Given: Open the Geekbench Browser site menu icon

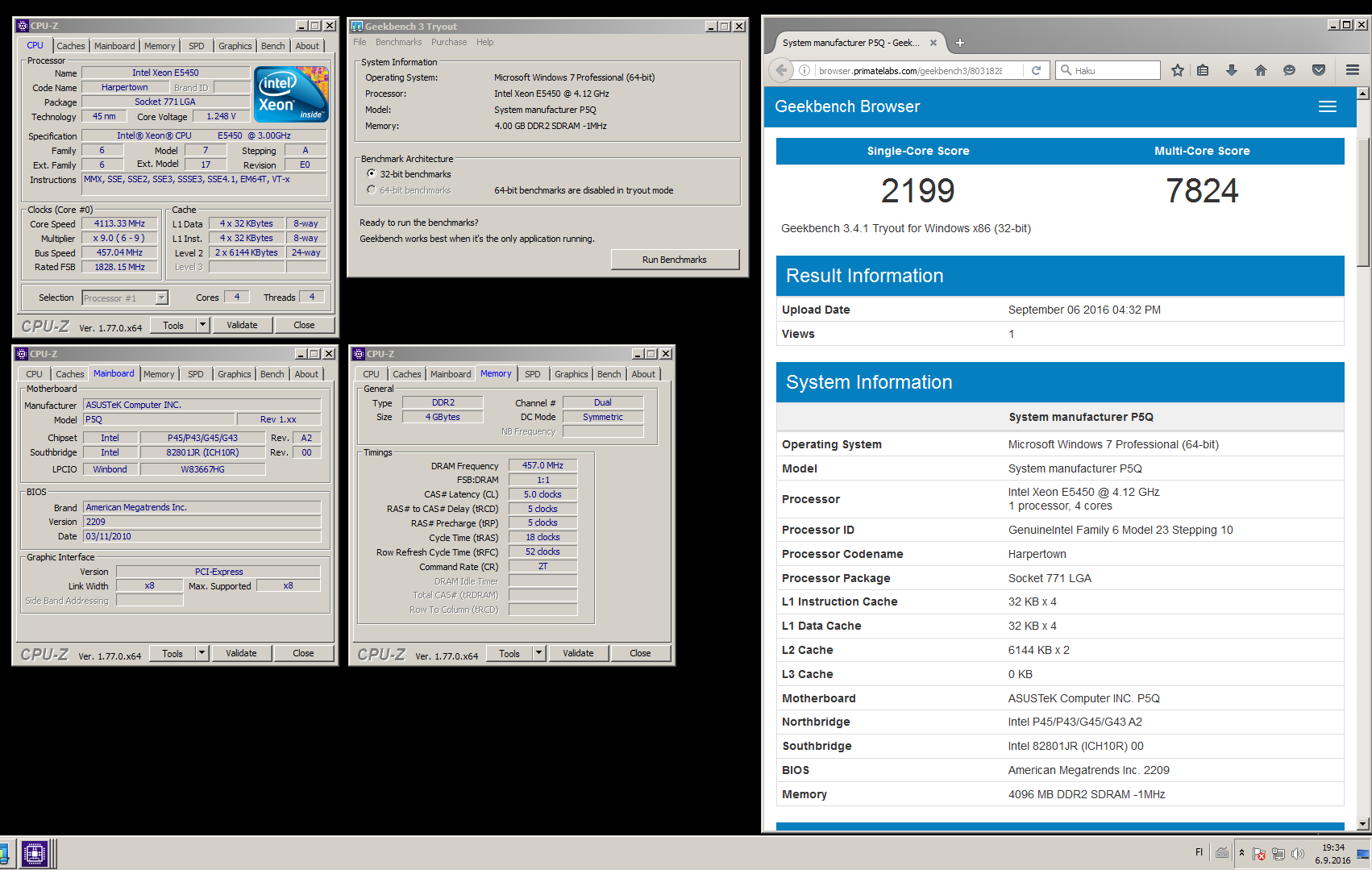Looking at the screenshot, I should coord(1328,106).
